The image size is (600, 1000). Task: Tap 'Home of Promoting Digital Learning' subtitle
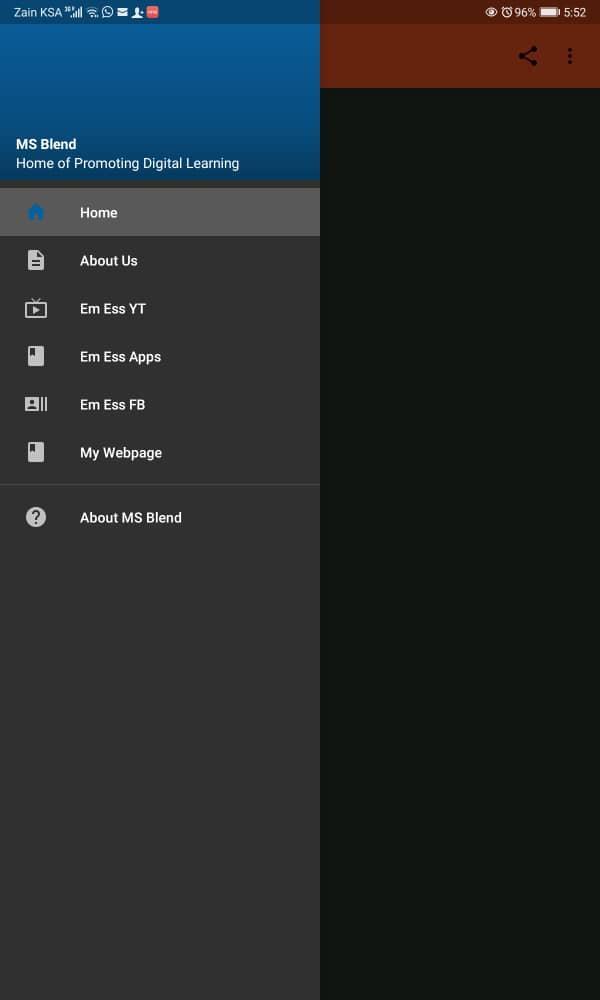(128, 163)
